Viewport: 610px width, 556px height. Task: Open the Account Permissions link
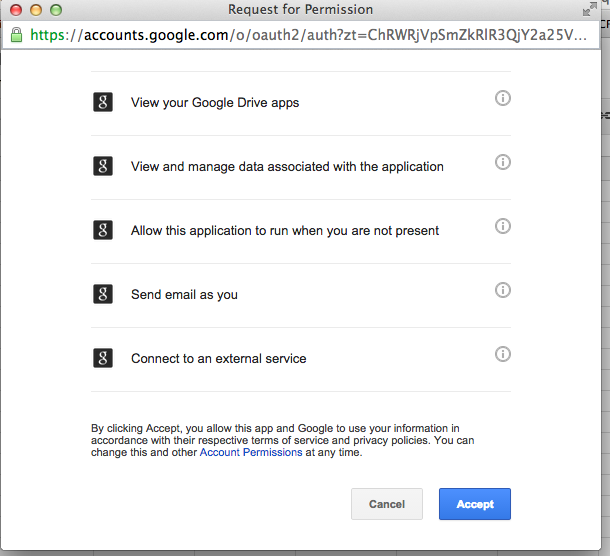tap(251, 452)
